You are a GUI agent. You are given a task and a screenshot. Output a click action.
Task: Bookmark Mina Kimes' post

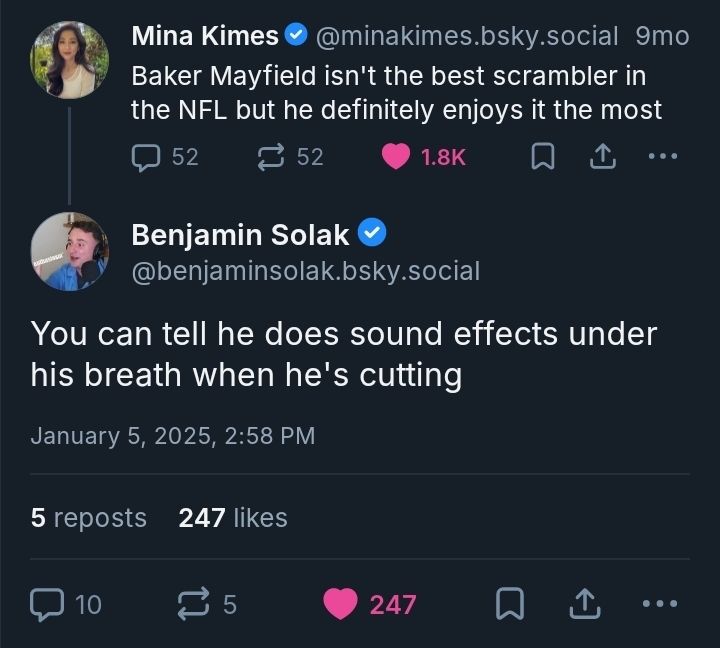pyautogui.click(x=543, y=157)
